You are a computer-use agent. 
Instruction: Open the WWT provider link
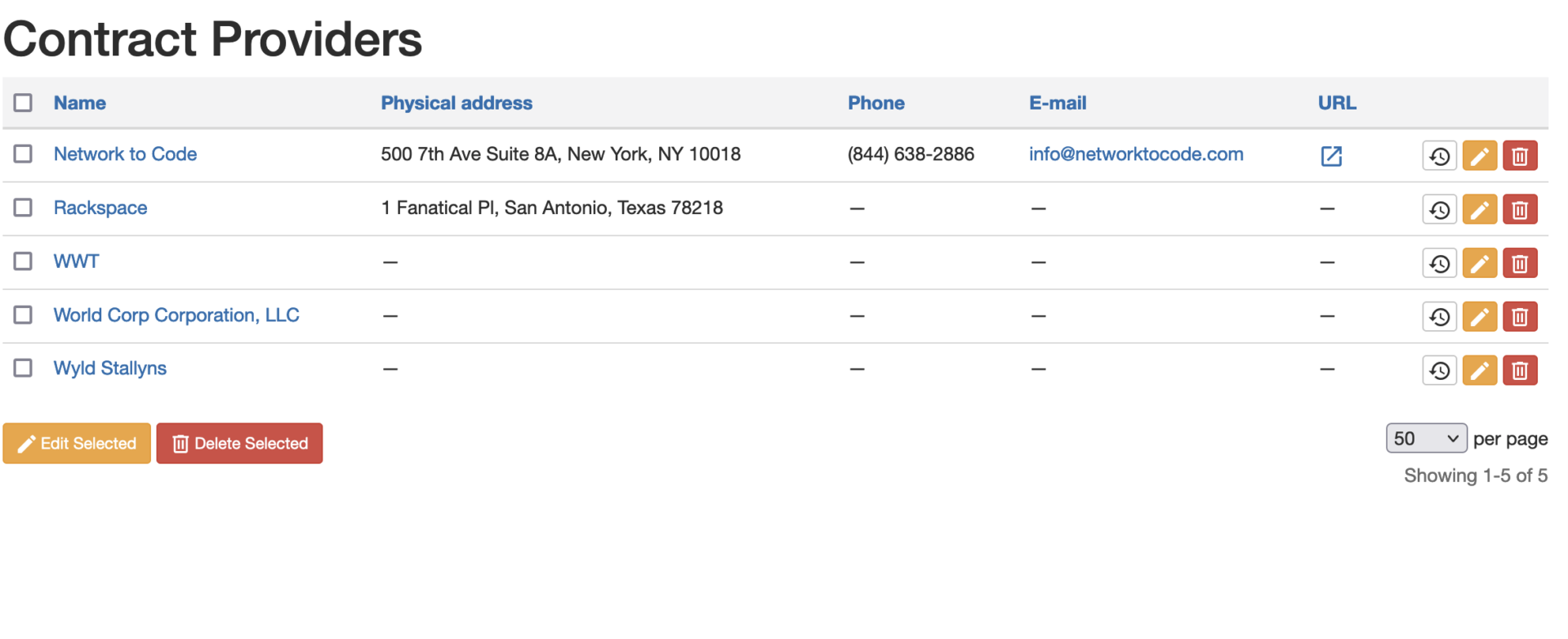pos(76,261)
